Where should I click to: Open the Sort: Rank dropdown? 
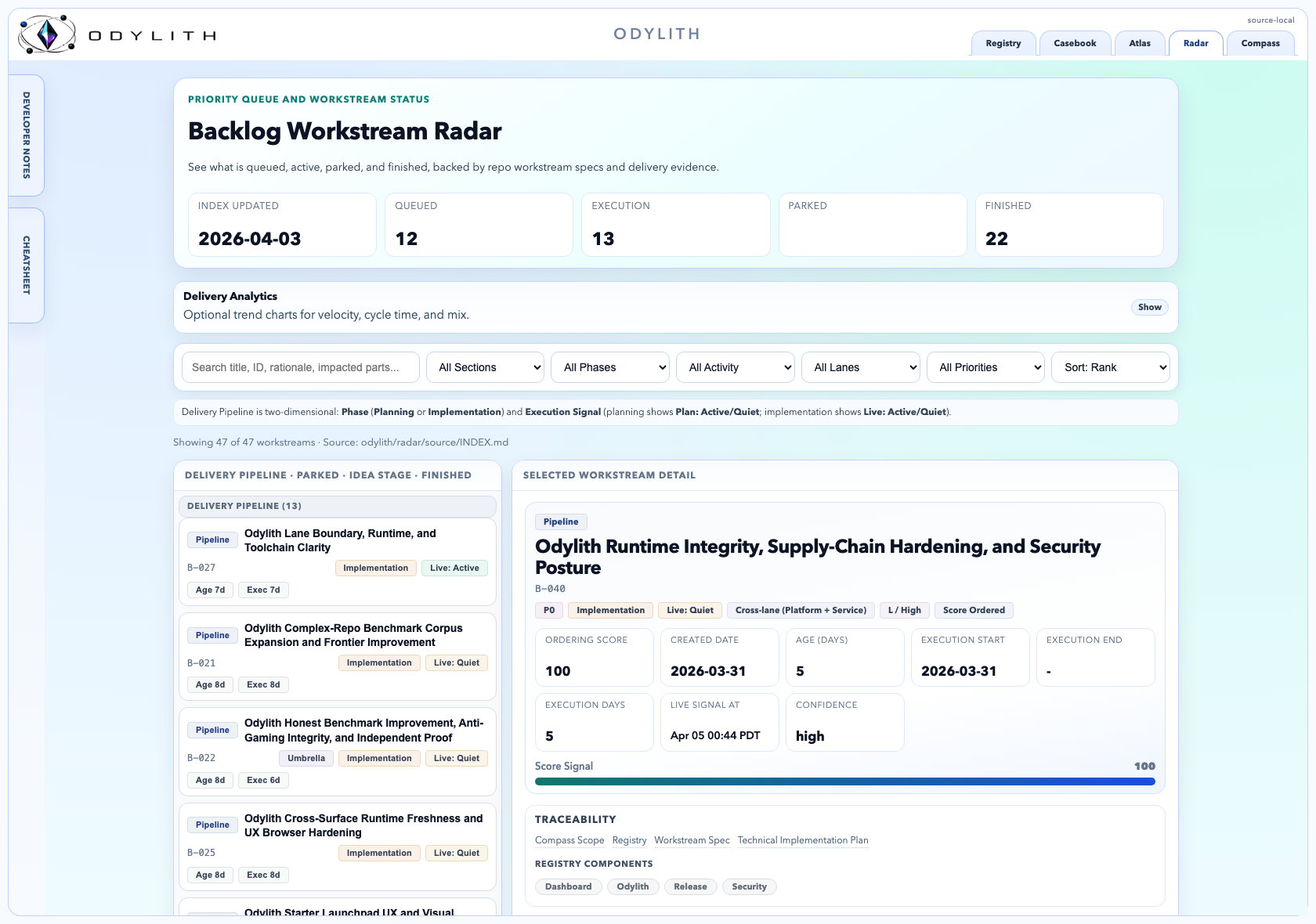tap(1111, 367)
